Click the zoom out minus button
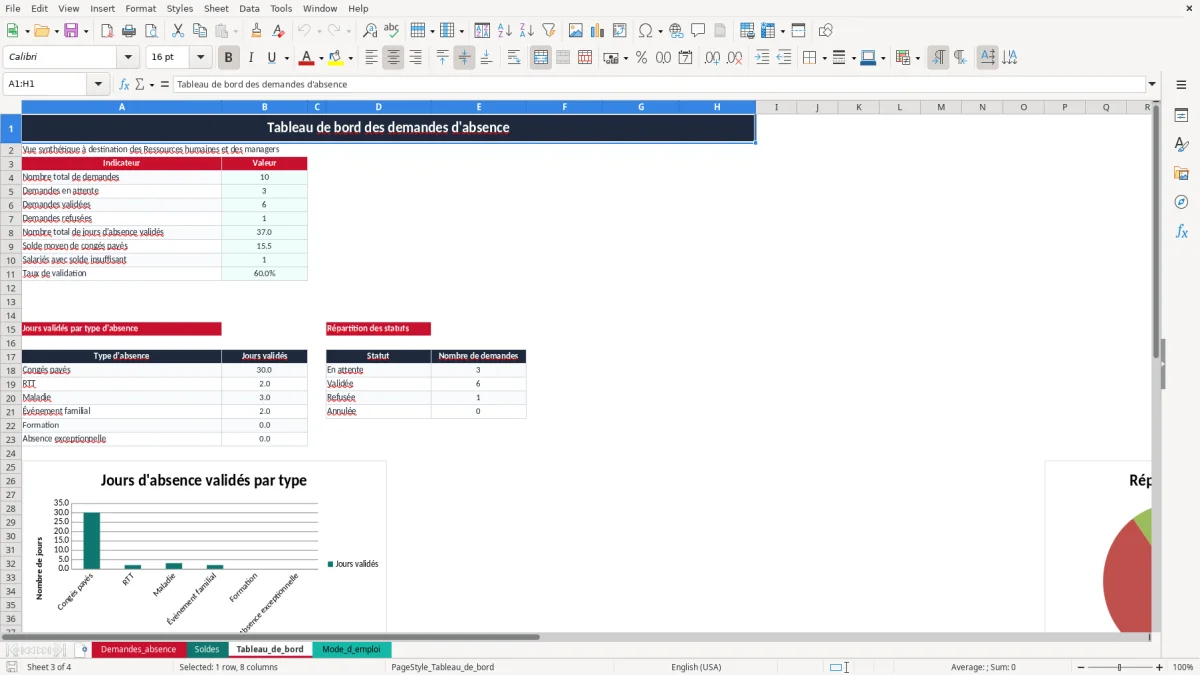Viewport: 1200px width, 675px height. tap(1079, 667)
